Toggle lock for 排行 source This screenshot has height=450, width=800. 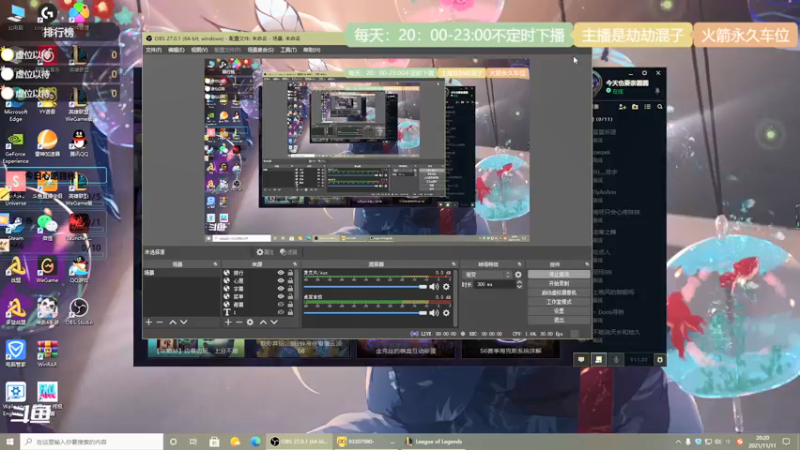290,273
